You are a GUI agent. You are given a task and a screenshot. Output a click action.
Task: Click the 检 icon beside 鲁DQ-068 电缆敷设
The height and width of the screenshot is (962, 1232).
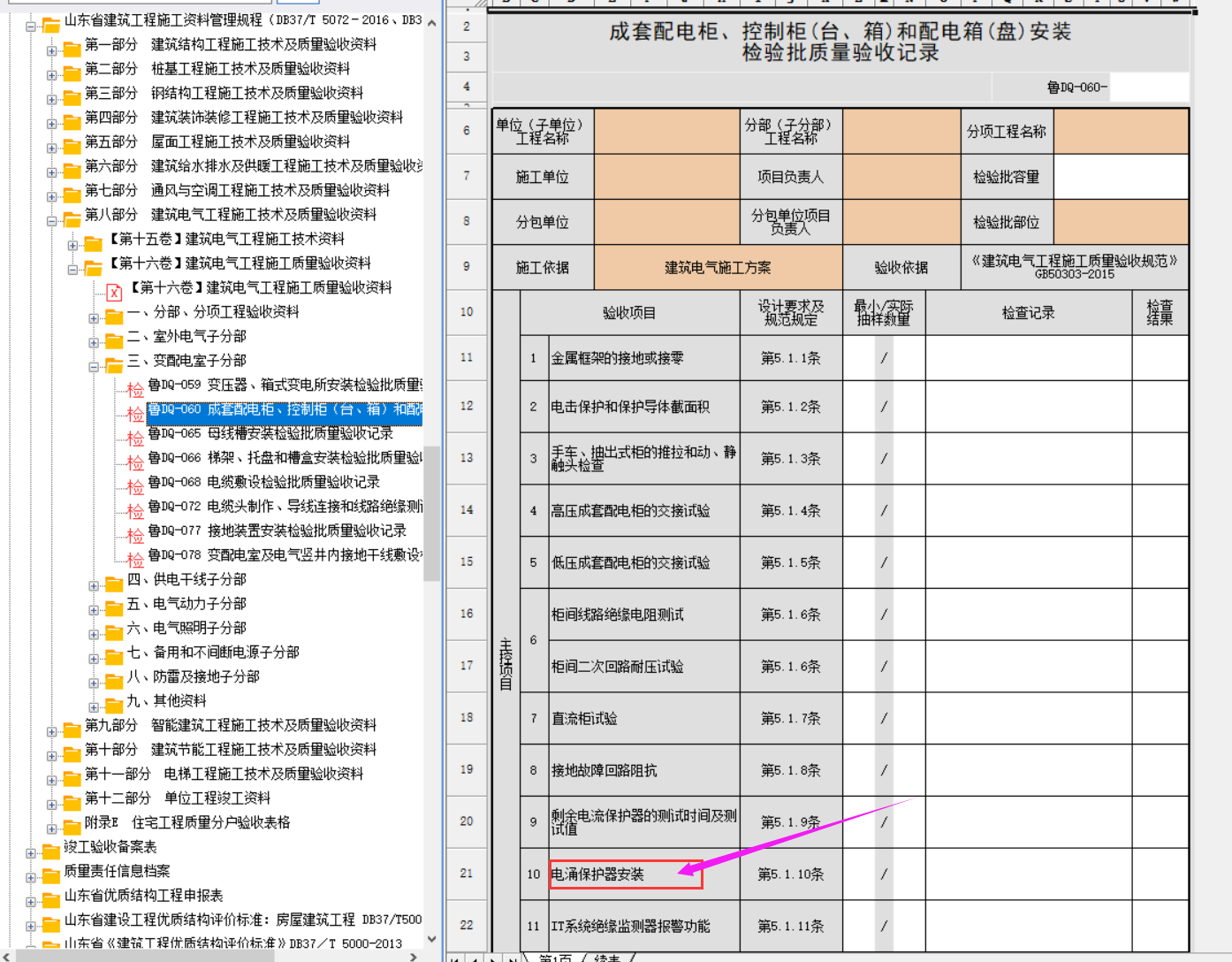point(135,485)
